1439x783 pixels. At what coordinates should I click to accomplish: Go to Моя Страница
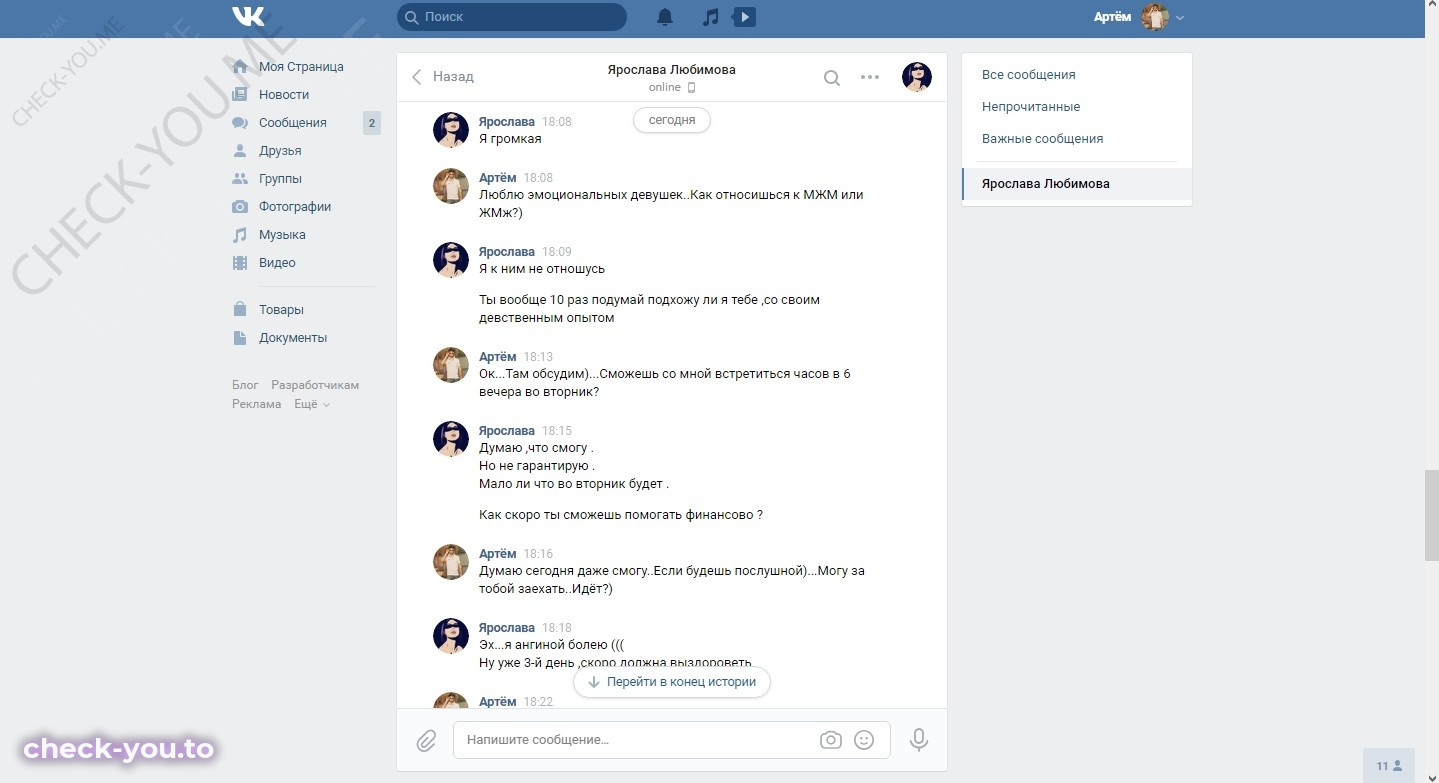(301, 67)
